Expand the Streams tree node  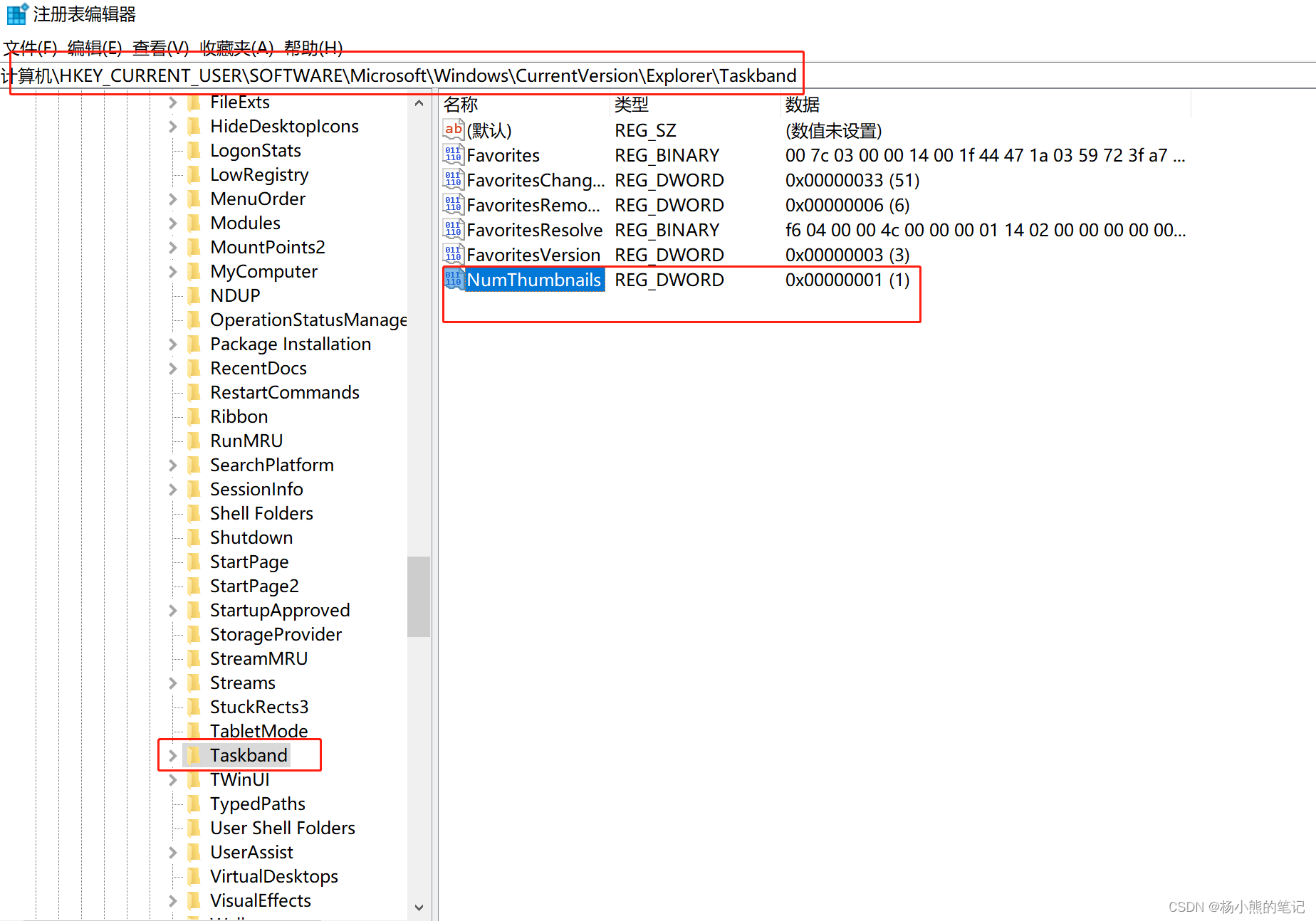pos(172,683)
